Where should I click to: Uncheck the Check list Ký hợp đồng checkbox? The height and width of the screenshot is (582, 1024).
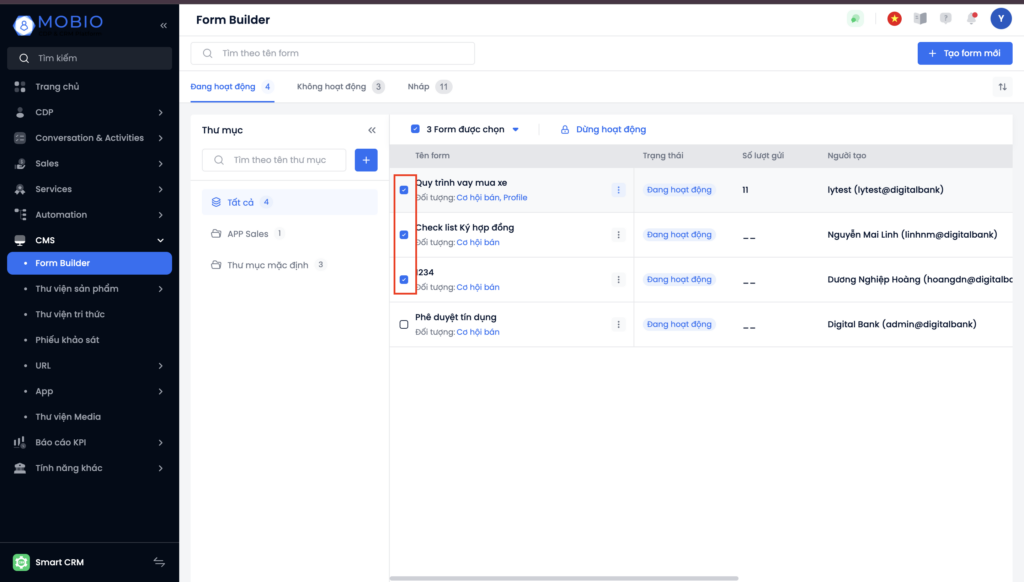[404, 235]
